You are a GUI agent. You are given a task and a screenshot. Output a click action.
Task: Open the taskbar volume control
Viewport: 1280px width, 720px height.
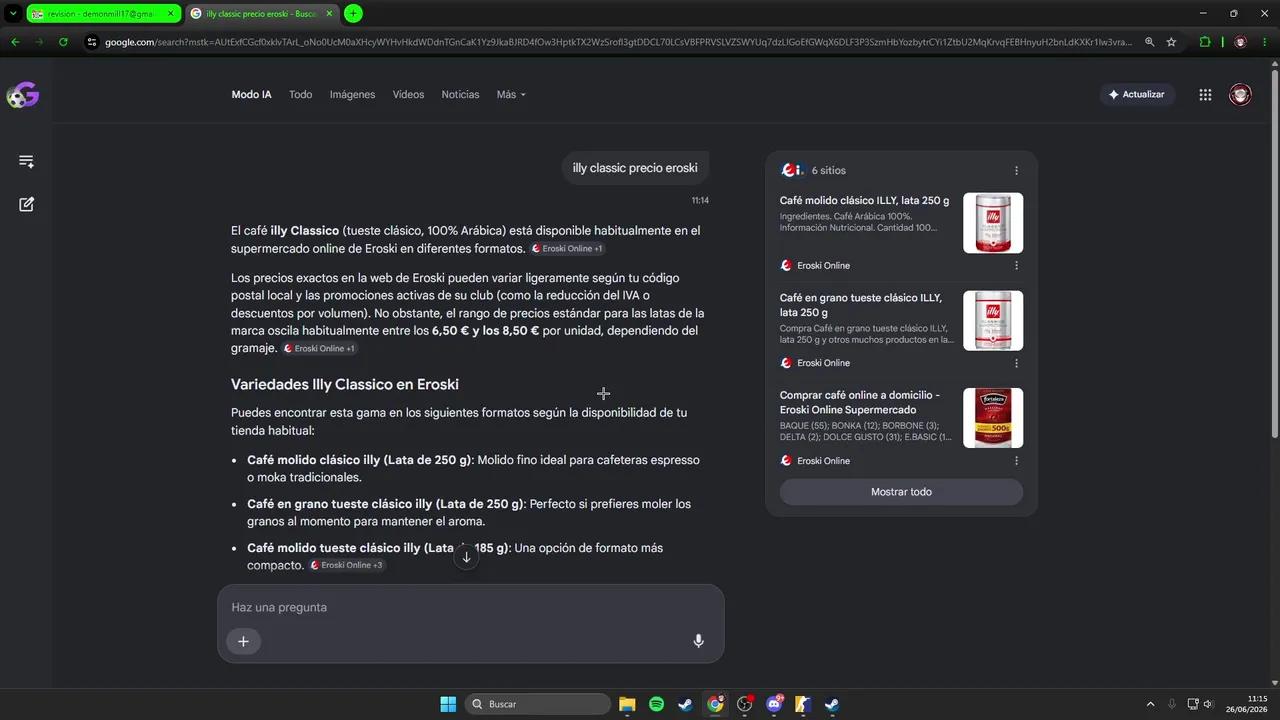(x=1208, y=704)
